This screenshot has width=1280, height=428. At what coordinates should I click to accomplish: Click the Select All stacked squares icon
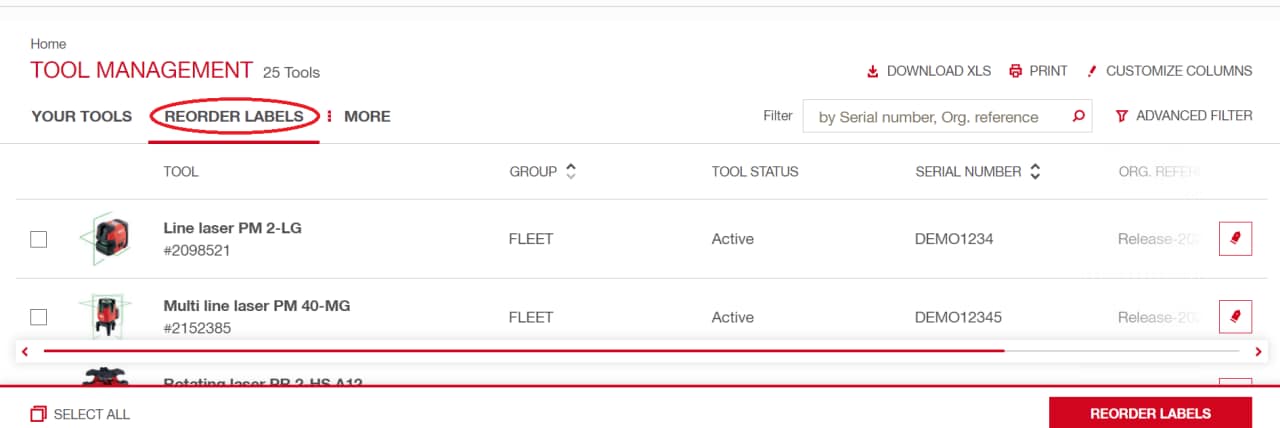(38, 414)
